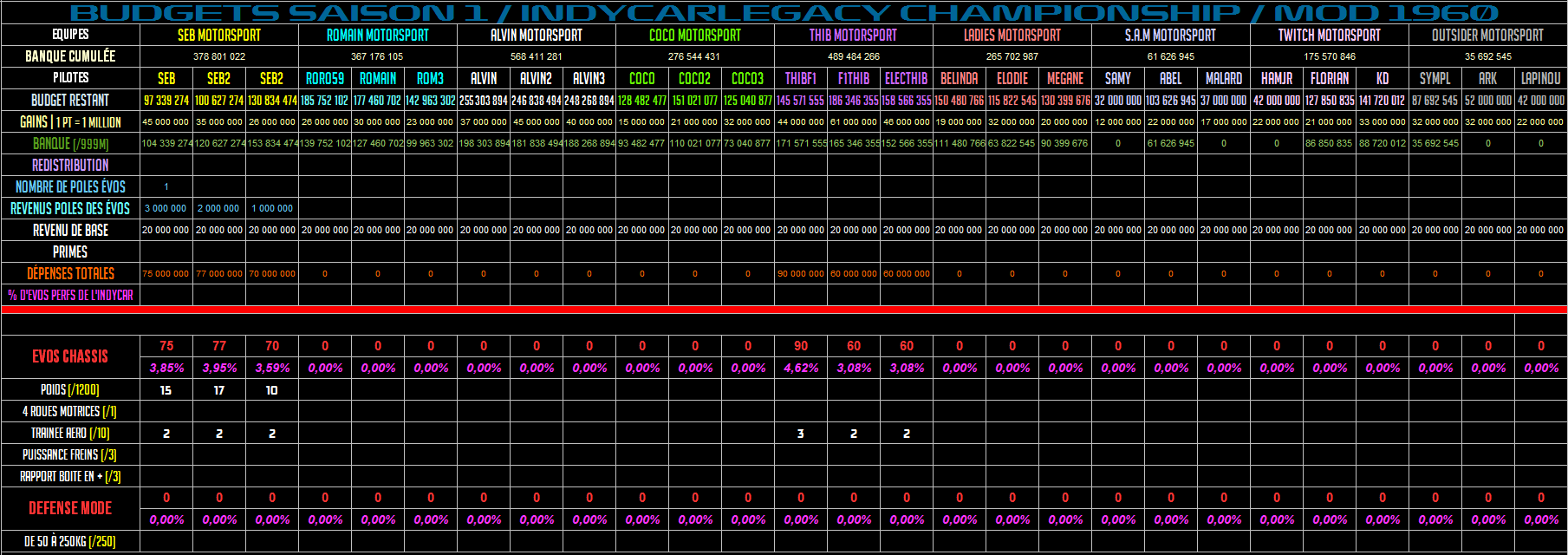
Task: Click the ROMAIN MOTORSPORT team header
Action: click(x=377, y=35)
